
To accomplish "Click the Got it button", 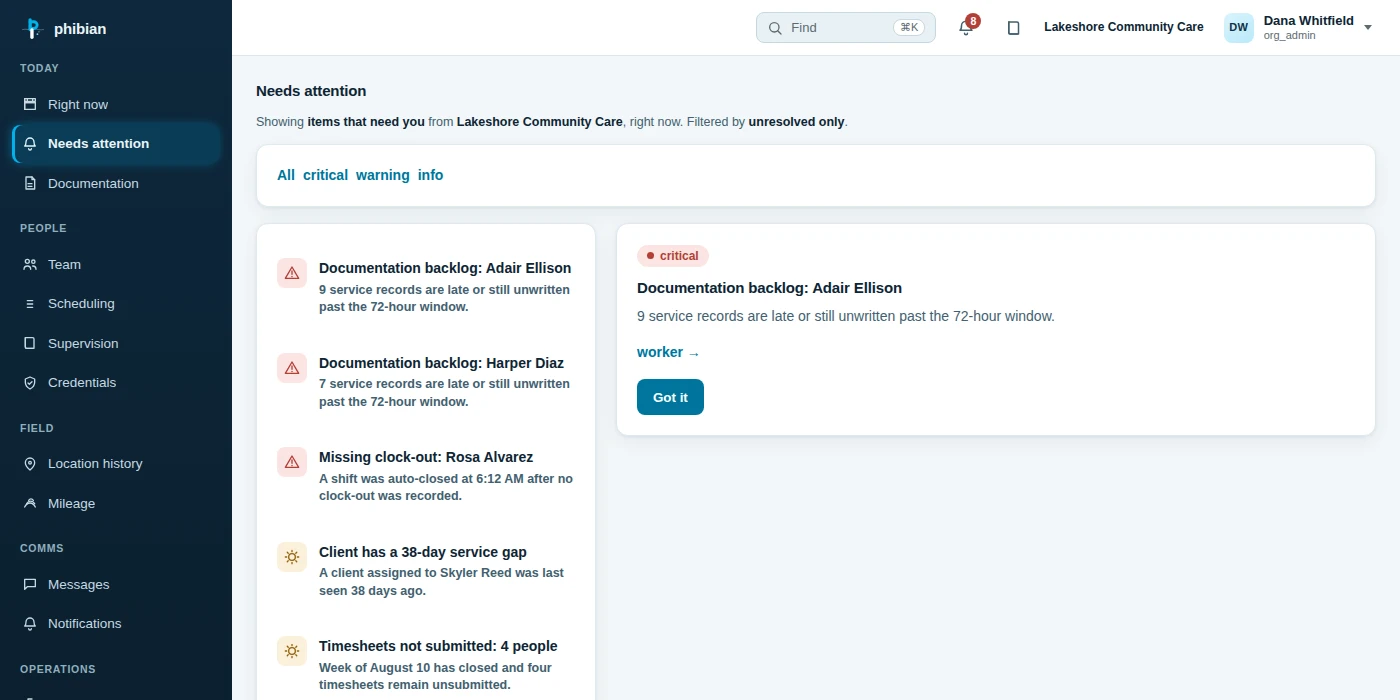I will (x=670, y=397).
